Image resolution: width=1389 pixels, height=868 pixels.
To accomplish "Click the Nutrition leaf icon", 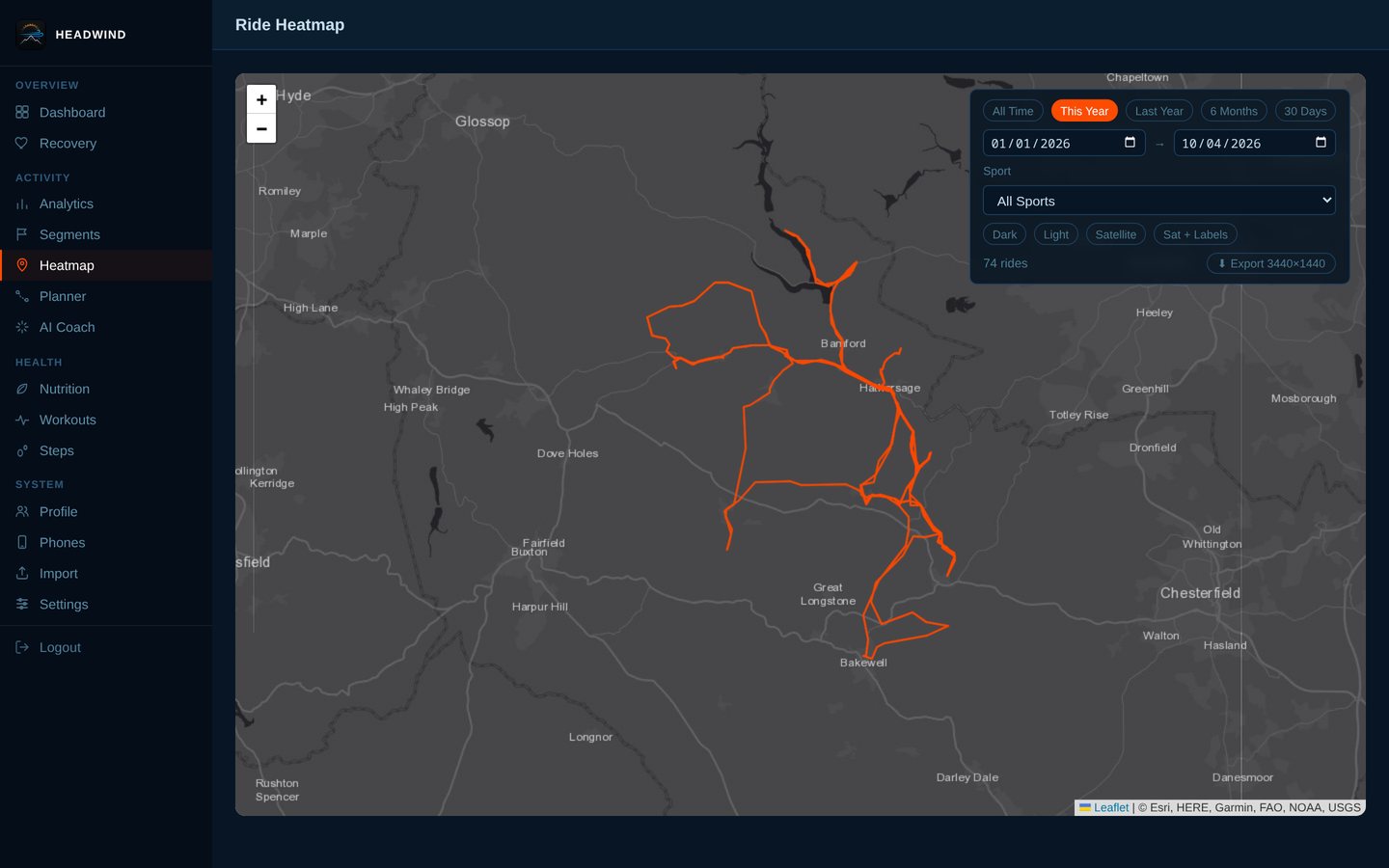I will (22, 390).
